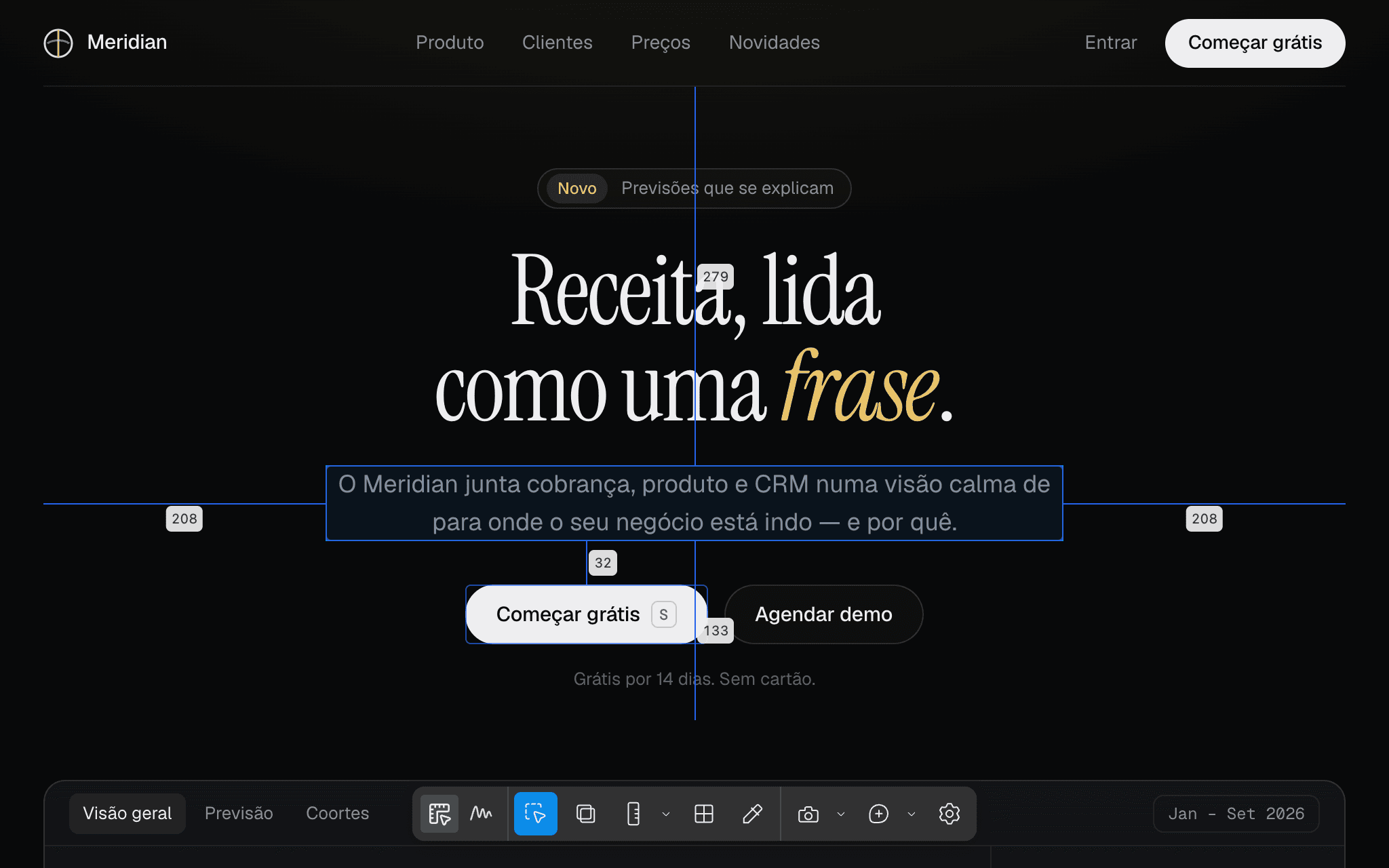Take a screenshot with the camera icon

[x=808, y=814]
